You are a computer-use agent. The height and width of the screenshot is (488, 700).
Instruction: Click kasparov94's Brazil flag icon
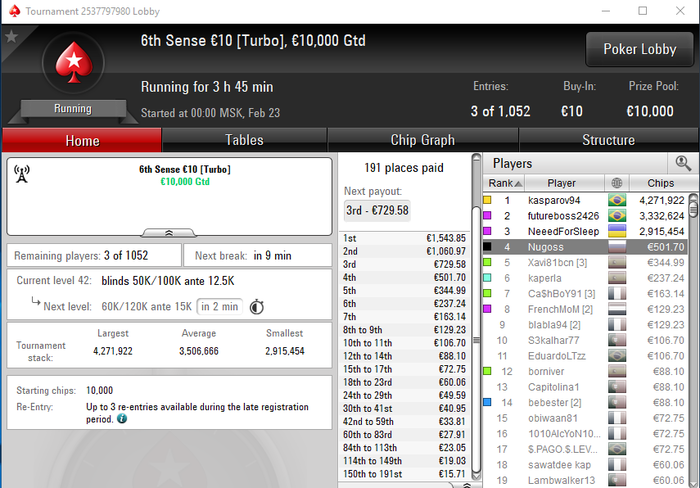(x=617, y=200)
